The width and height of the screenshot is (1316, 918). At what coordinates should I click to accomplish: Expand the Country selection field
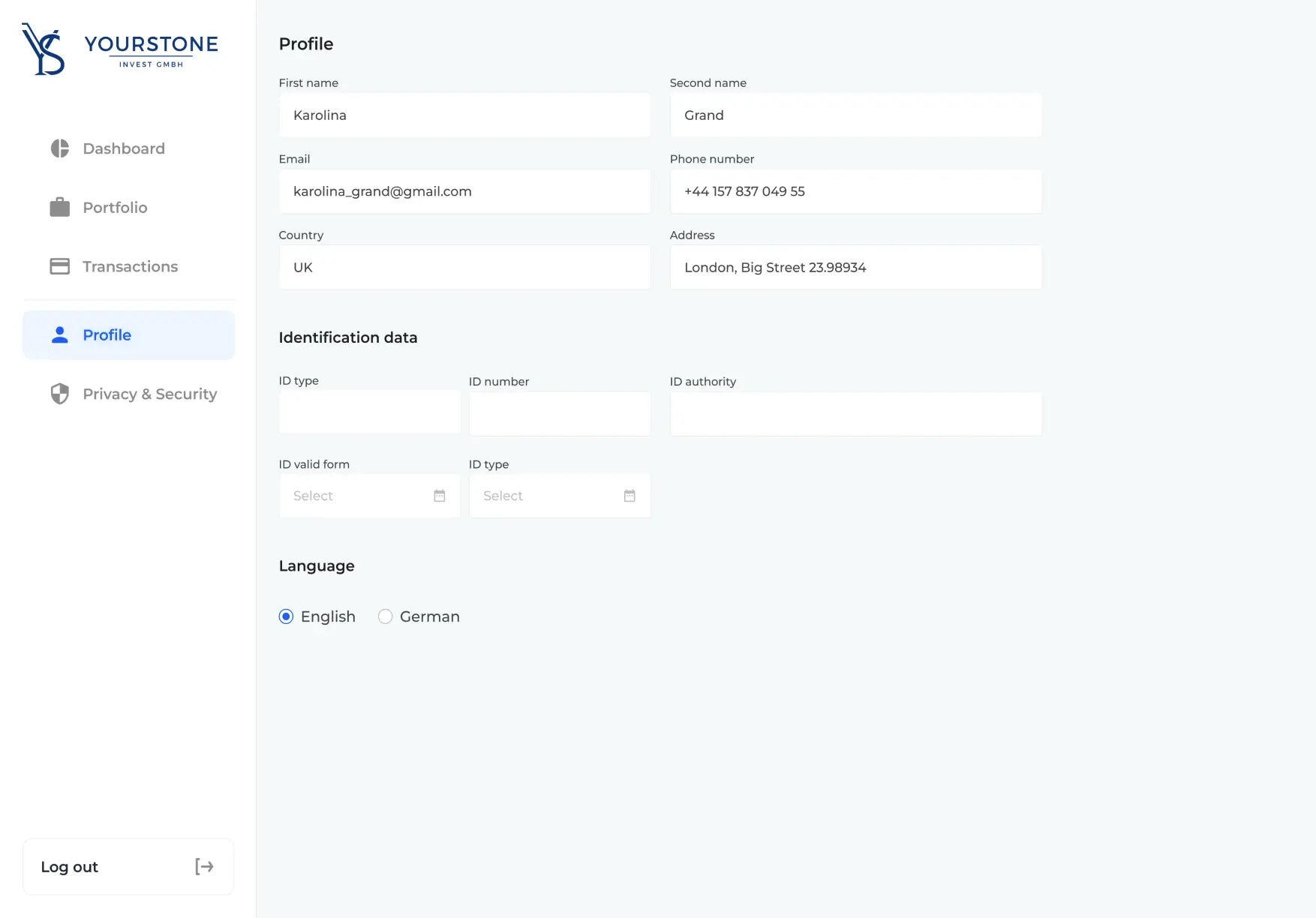[464, 267]
